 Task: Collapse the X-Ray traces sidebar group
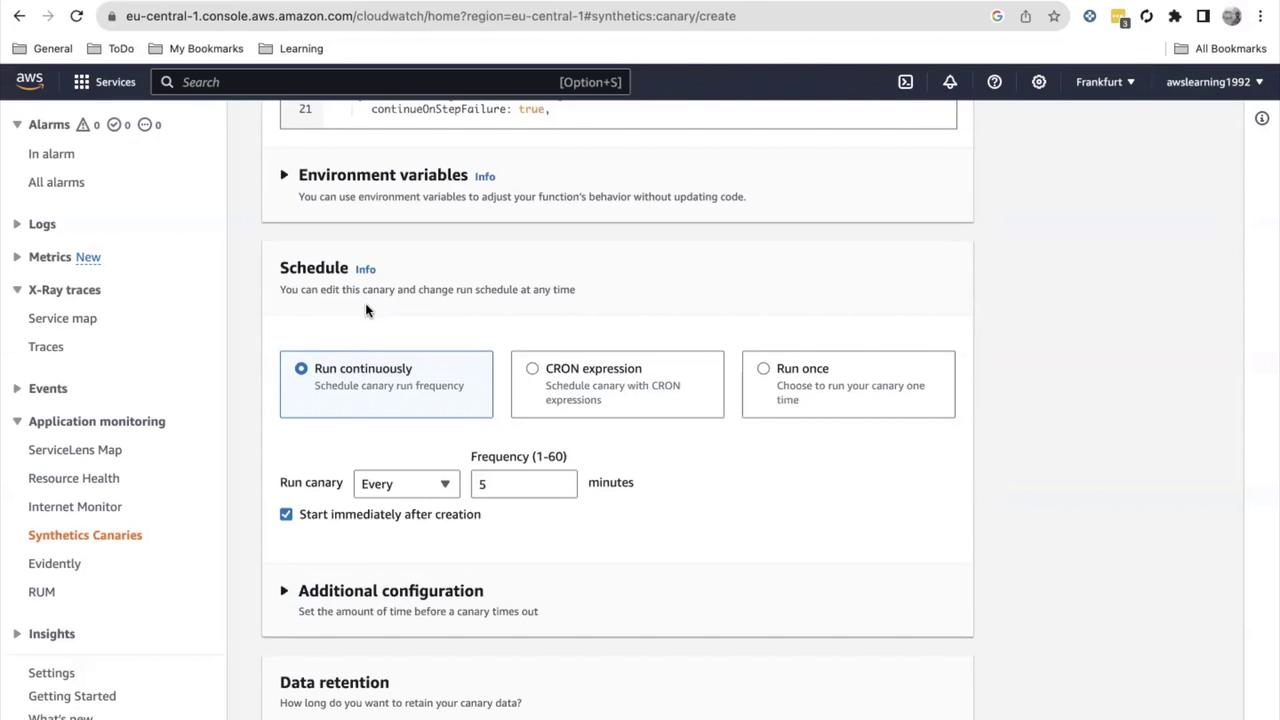pos(17,290)
